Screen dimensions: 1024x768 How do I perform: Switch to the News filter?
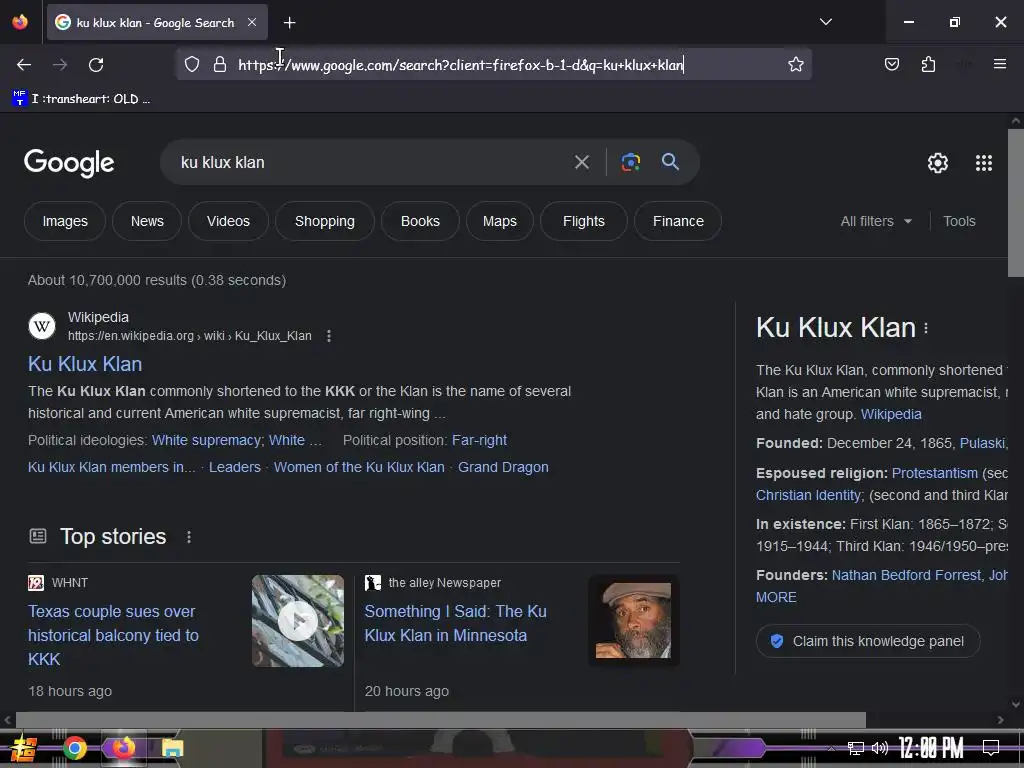(147, 221)
